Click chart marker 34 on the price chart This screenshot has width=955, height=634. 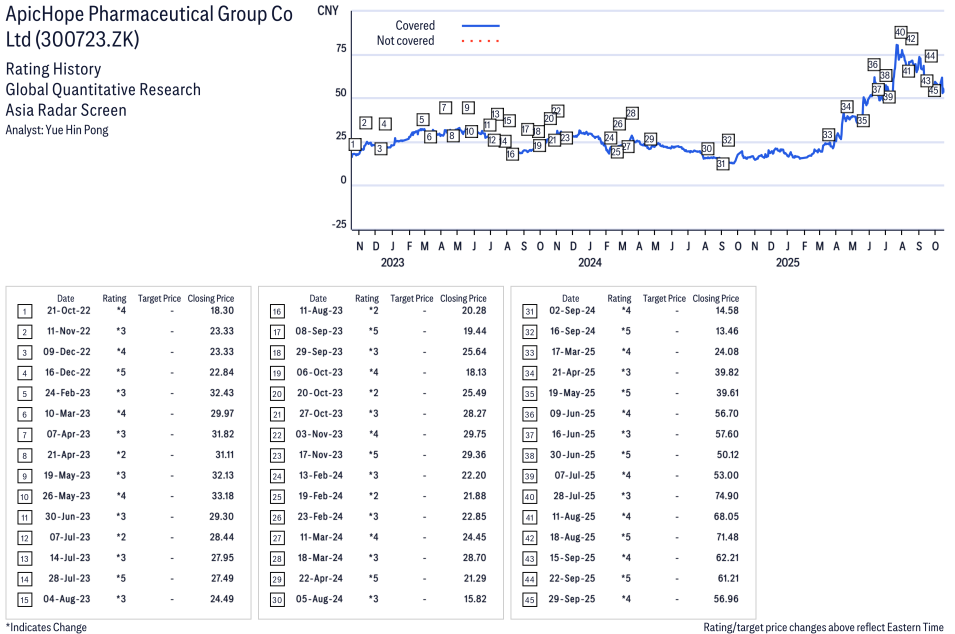847,106
